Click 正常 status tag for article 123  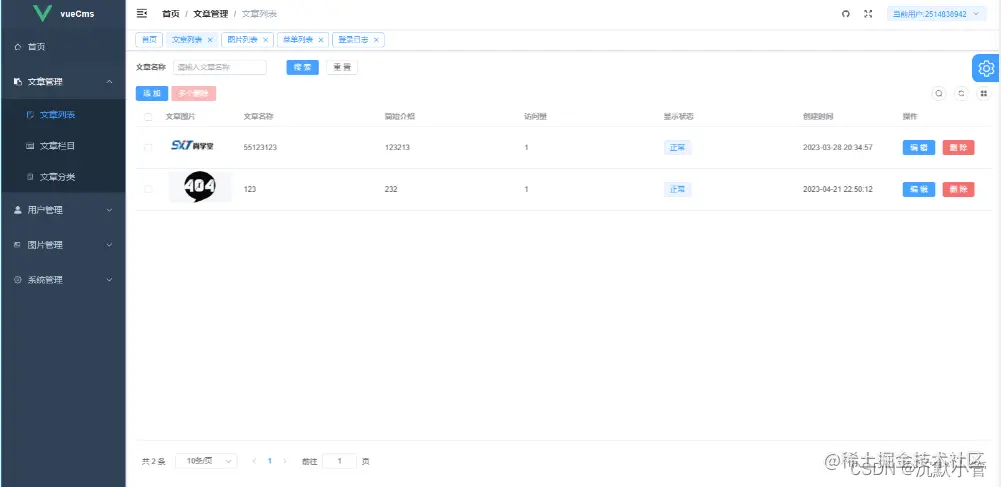click(677, 190)
